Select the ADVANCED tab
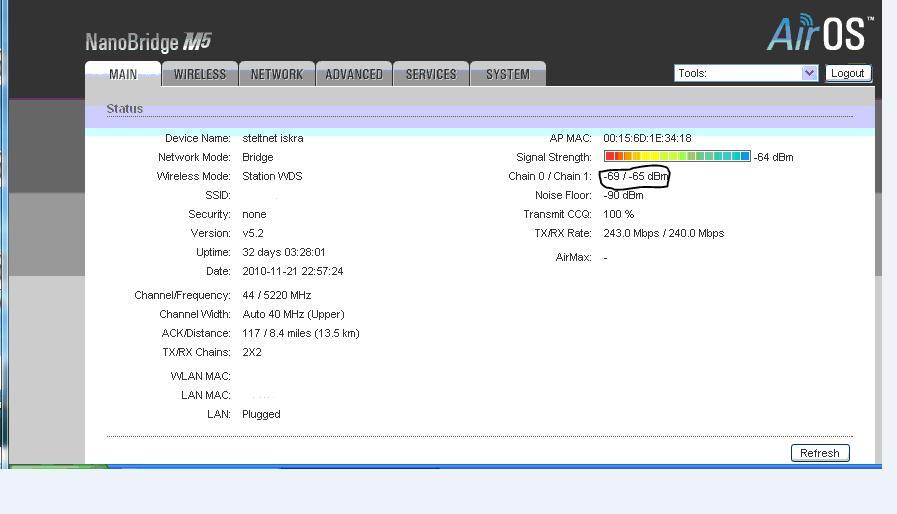Viewport: 897px width, 514px height. point(354,75)
